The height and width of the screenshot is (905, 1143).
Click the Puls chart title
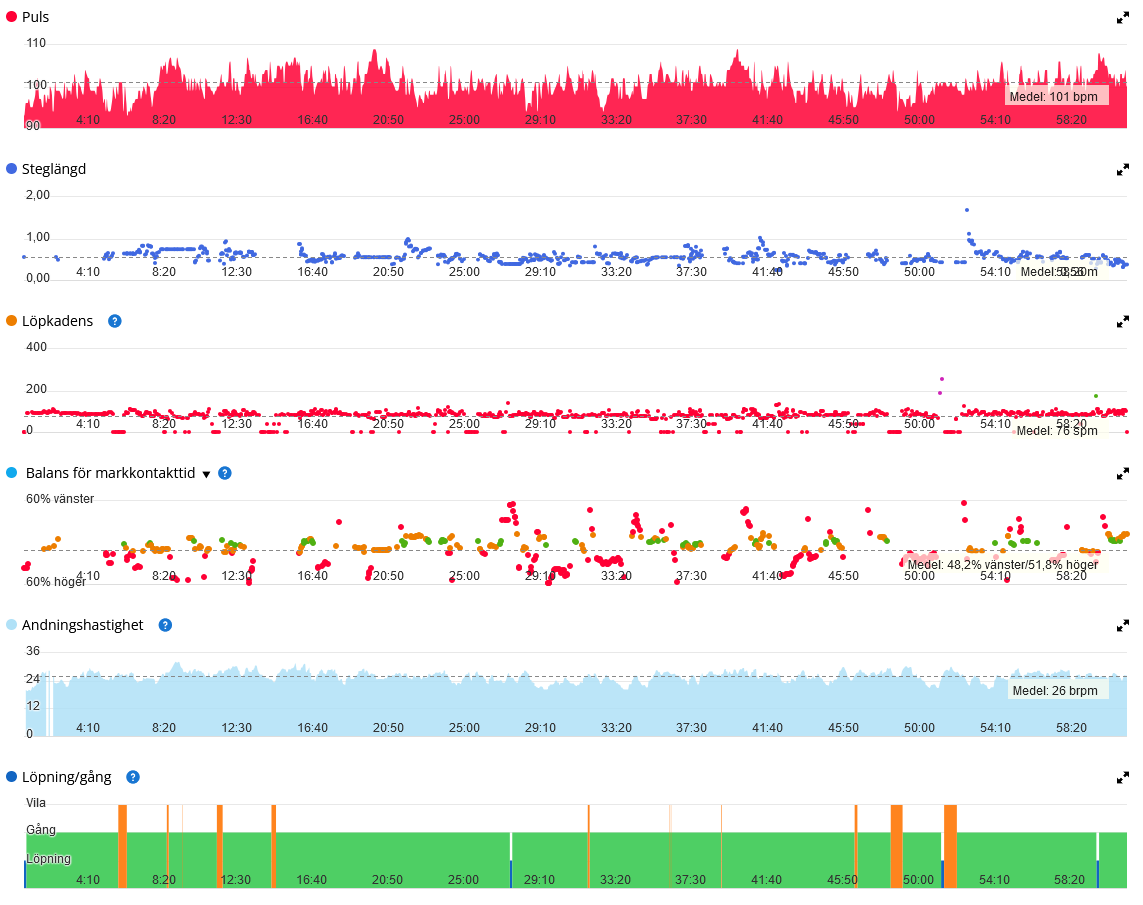pos(36,17)
